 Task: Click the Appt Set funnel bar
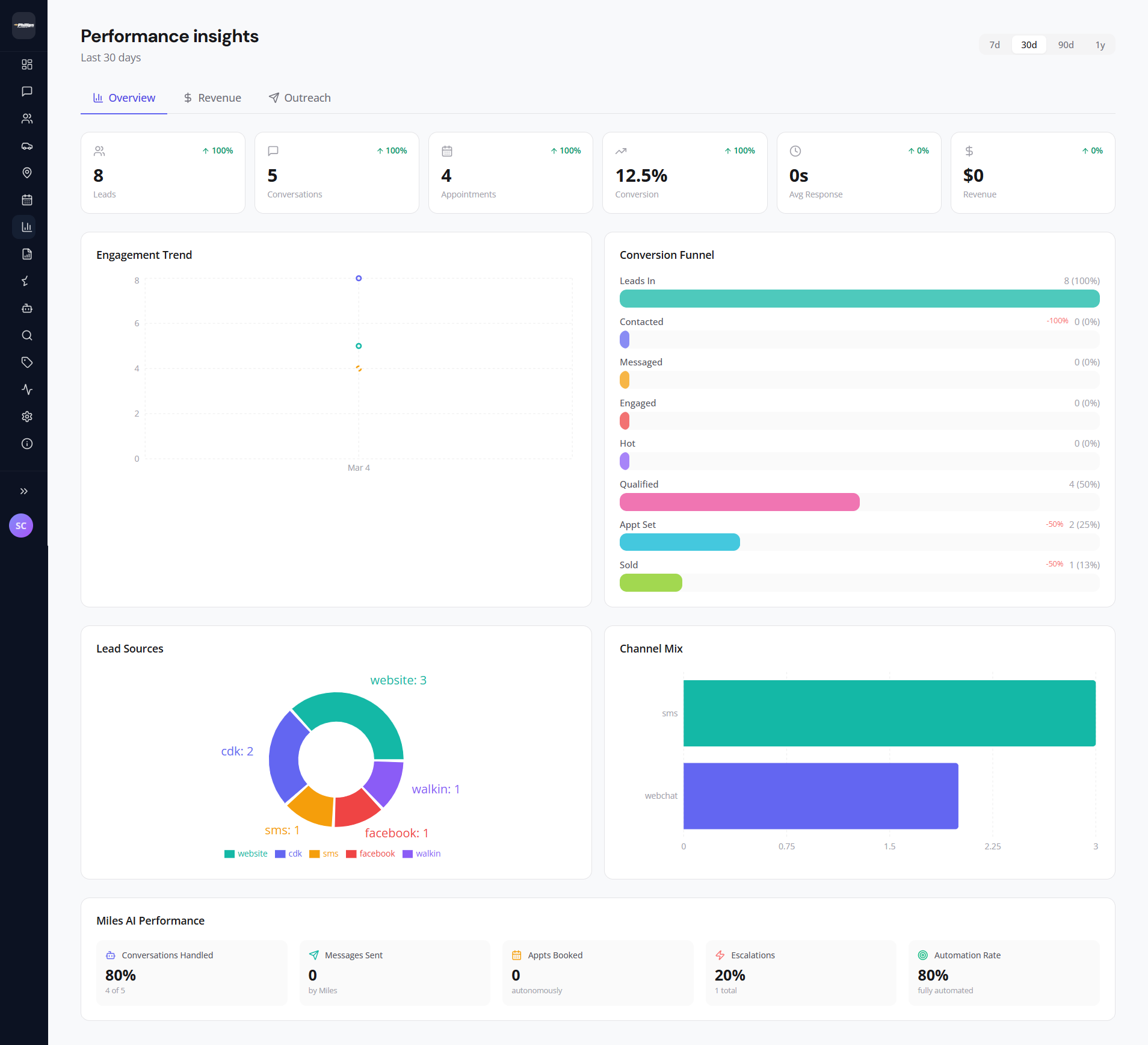pos(680,542)
